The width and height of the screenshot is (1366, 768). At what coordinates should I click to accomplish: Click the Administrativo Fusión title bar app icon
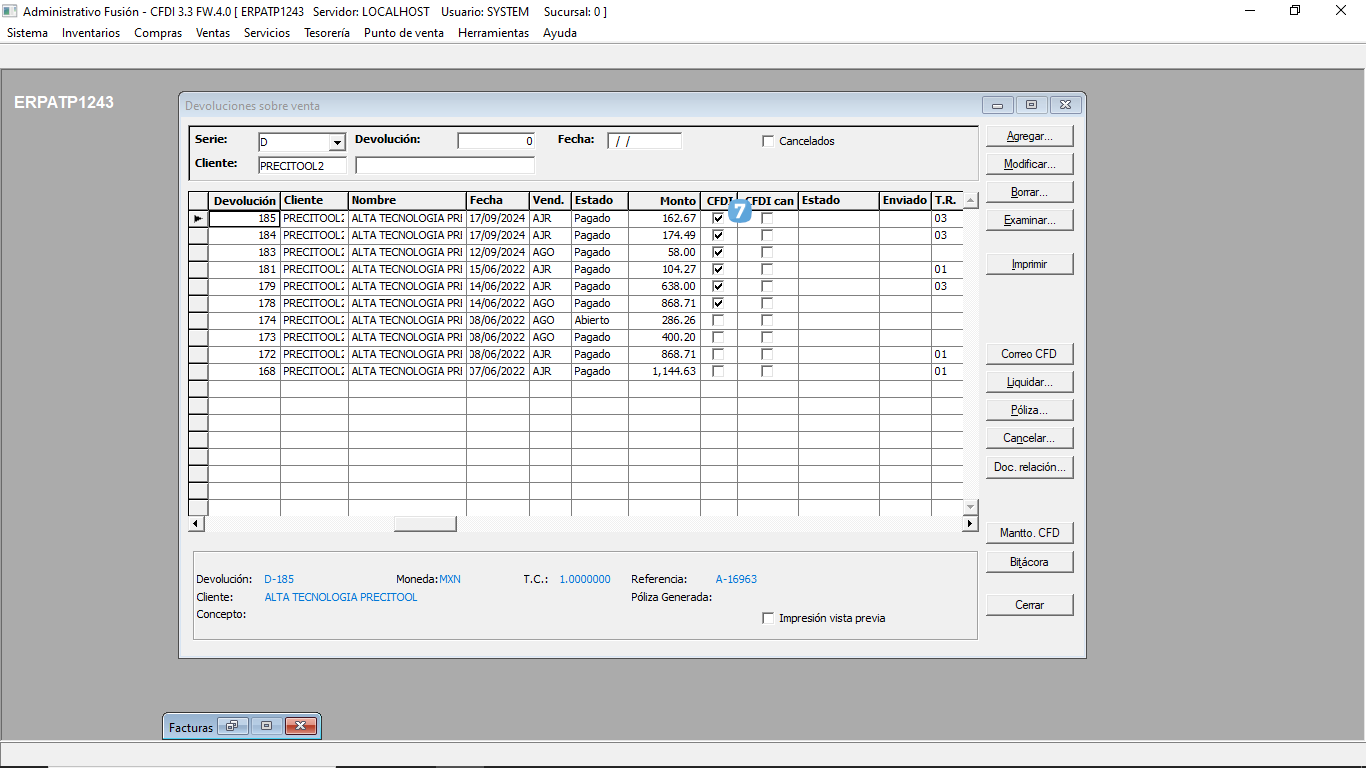point(10,11)
